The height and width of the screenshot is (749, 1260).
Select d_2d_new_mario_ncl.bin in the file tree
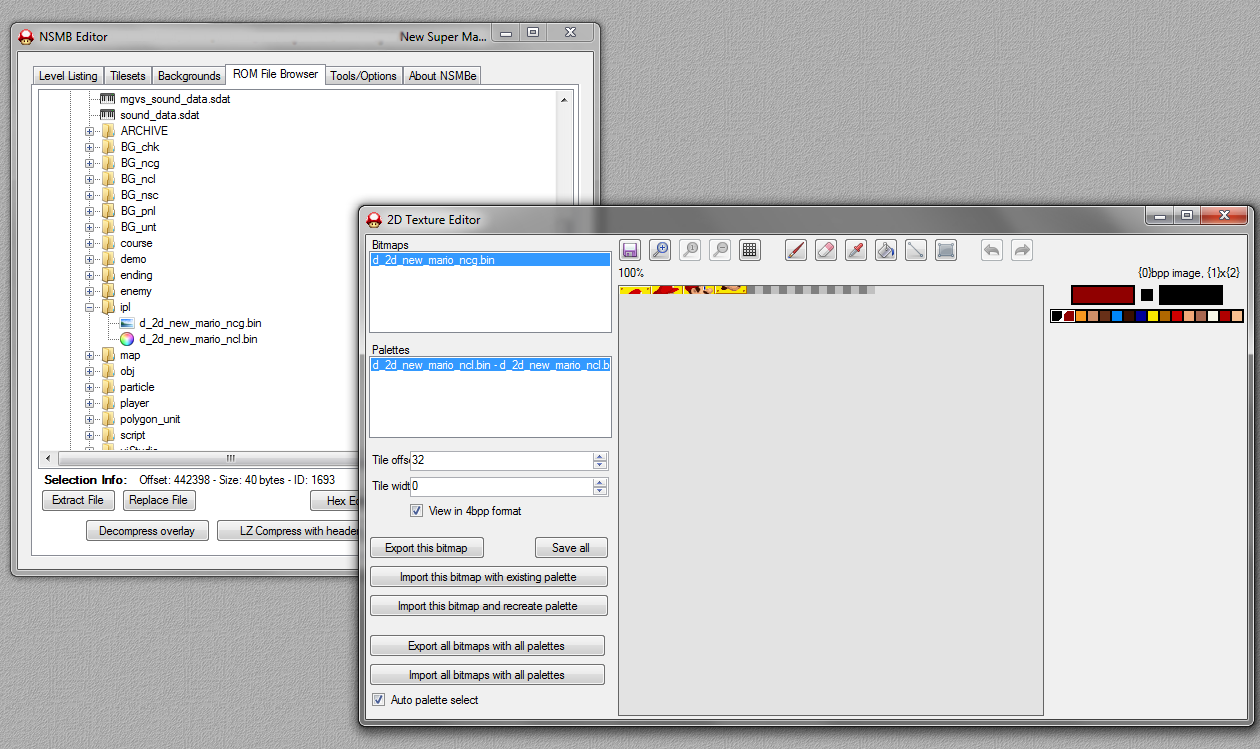pos(198,339)
